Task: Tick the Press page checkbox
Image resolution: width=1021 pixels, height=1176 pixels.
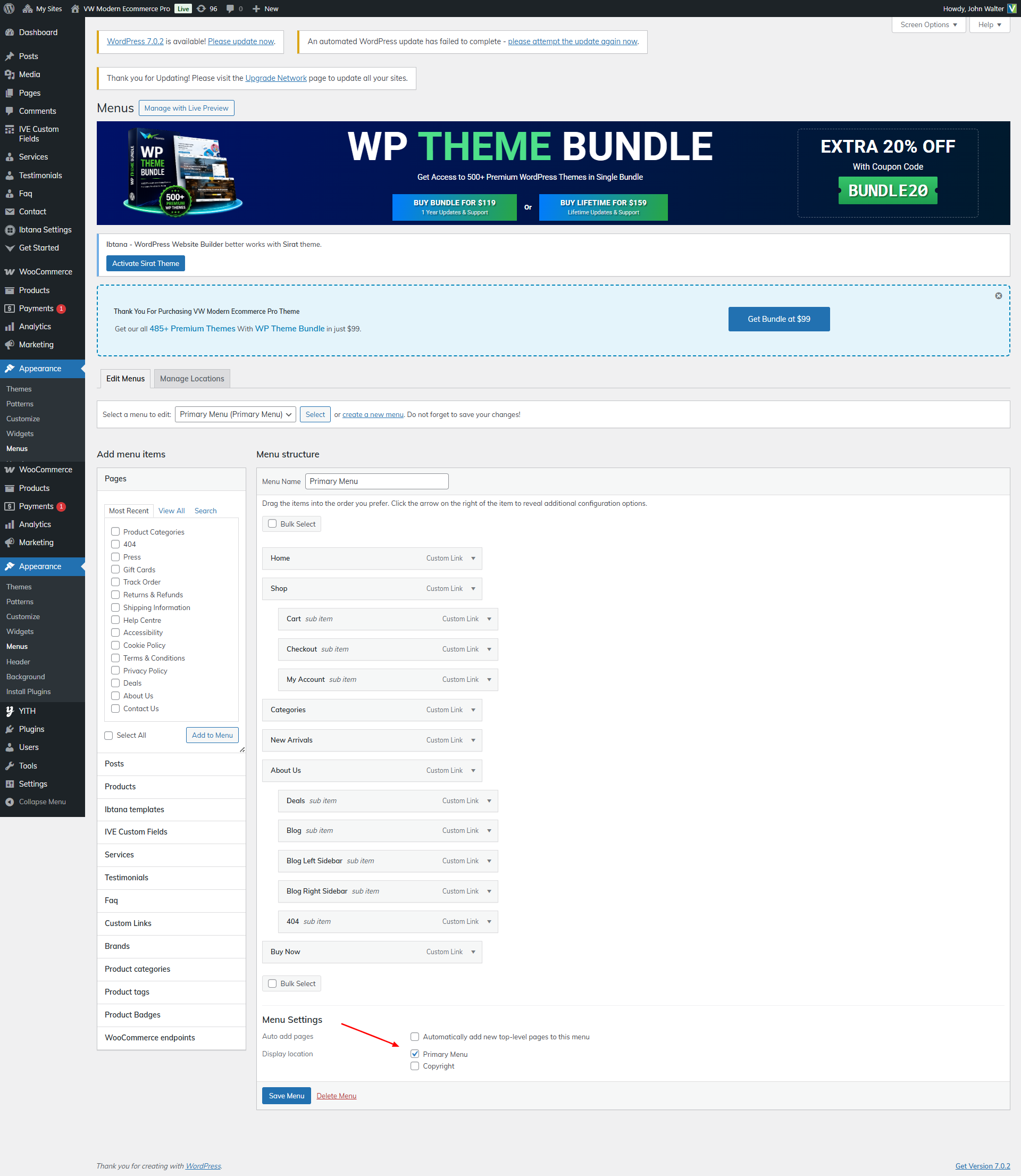Action: 115,557
